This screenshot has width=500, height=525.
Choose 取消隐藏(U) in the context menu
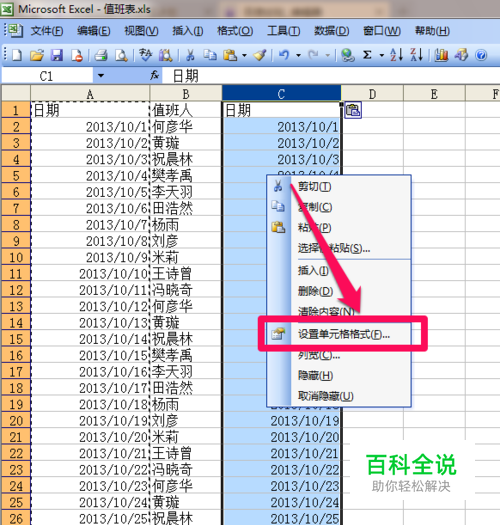tap(339, 396)
